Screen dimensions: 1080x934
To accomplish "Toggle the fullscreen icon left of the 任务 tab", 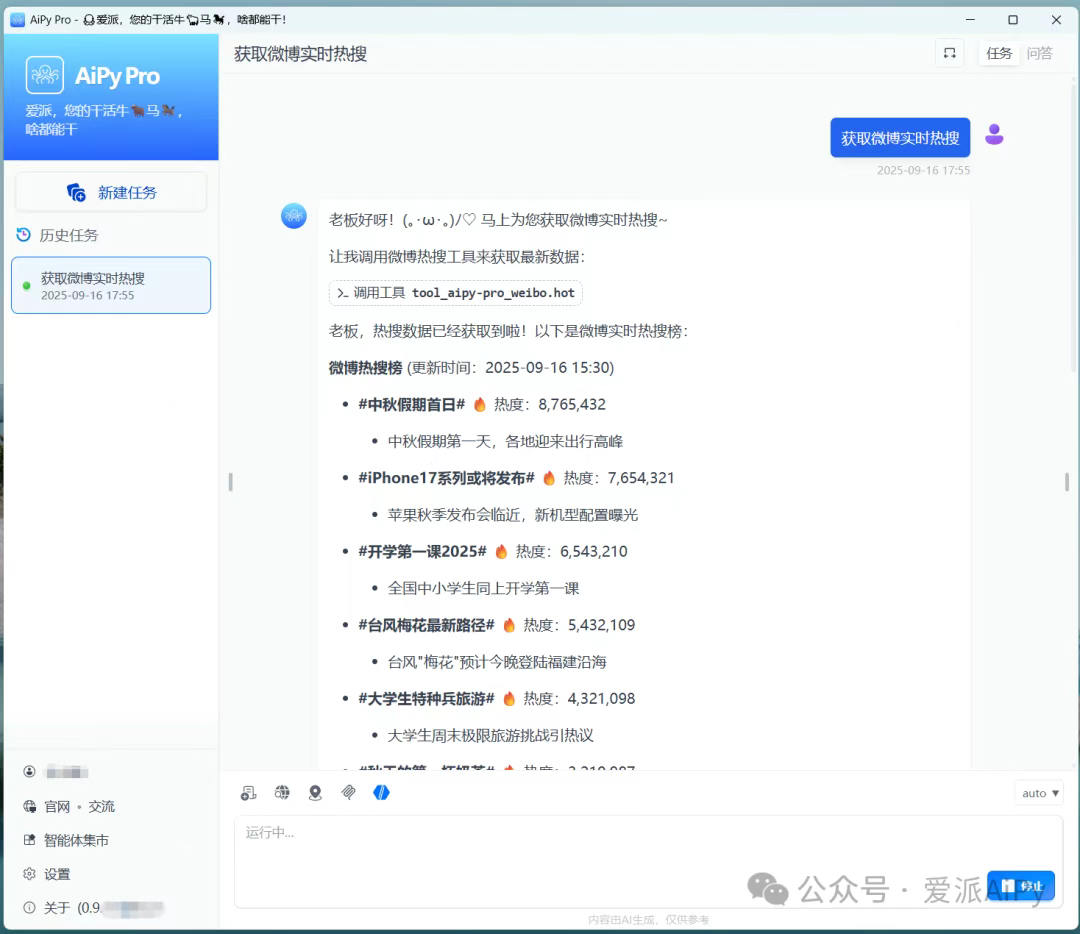I will point(949,53).
